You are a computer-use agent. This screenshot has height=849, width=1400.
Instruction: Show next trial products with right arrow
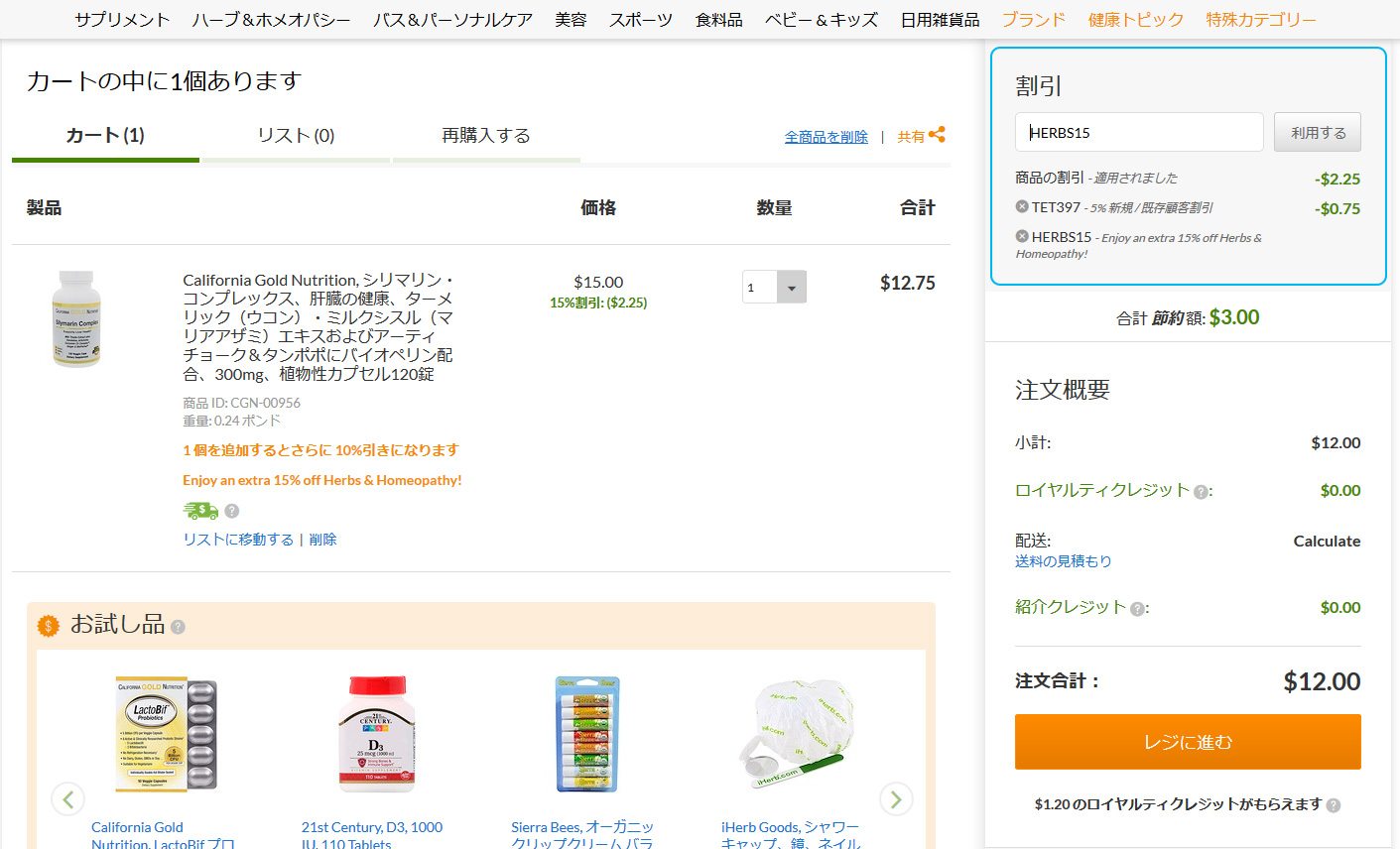click(896, 798)
